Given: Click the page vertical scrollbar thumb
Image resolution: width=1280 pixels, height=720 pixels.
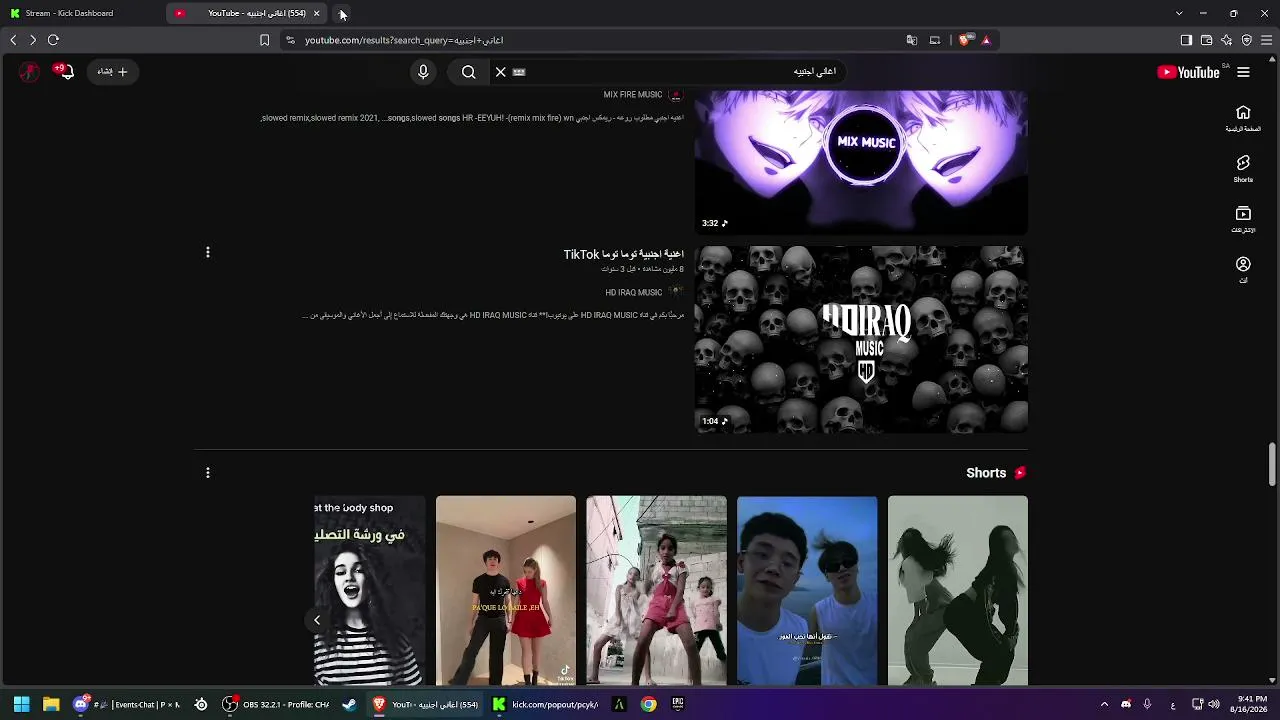Looking at the screenshot, I should click(1272, 463).
